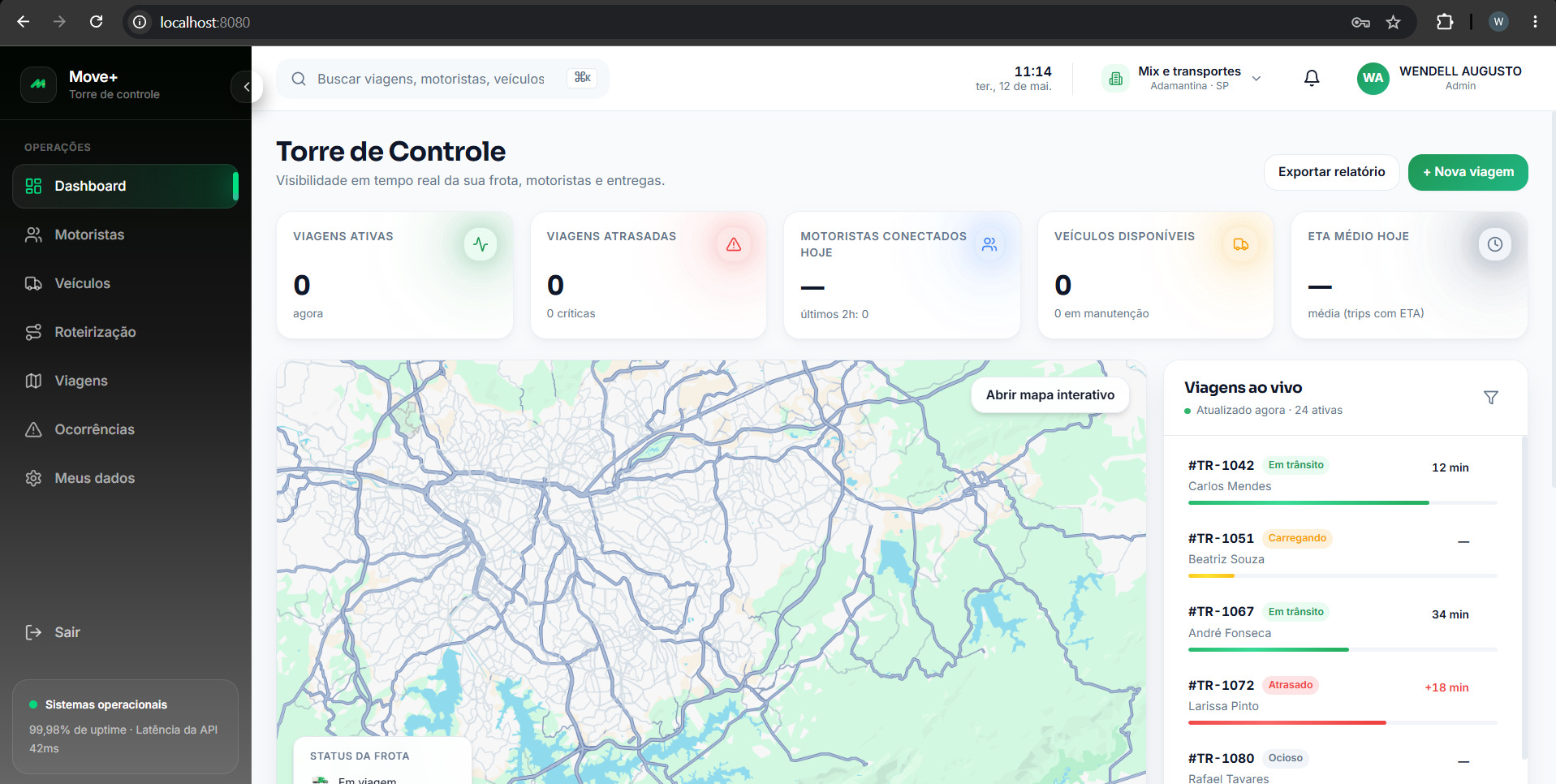
Task: Go to Veículos in sidebar
Action: pyautogui.click(x=125, y=283)
